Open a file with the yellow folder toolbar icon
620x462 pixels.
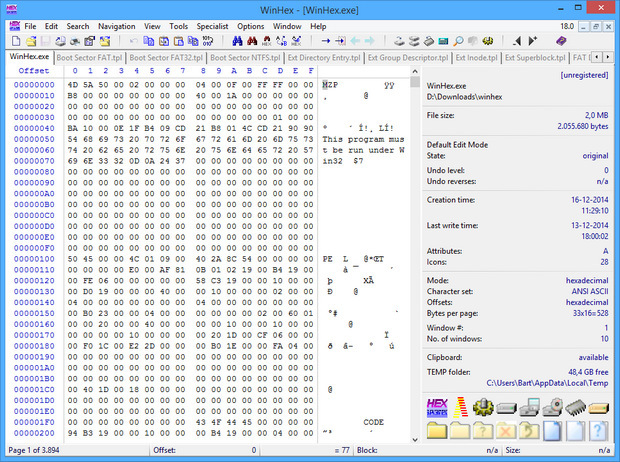(31, 41)
